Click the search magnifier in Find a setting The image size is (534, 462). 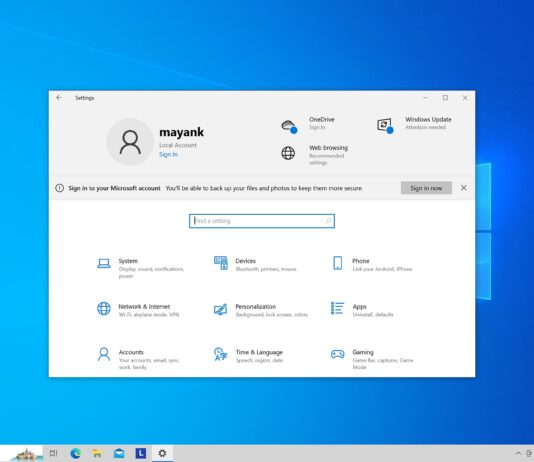tap(329, 221)
